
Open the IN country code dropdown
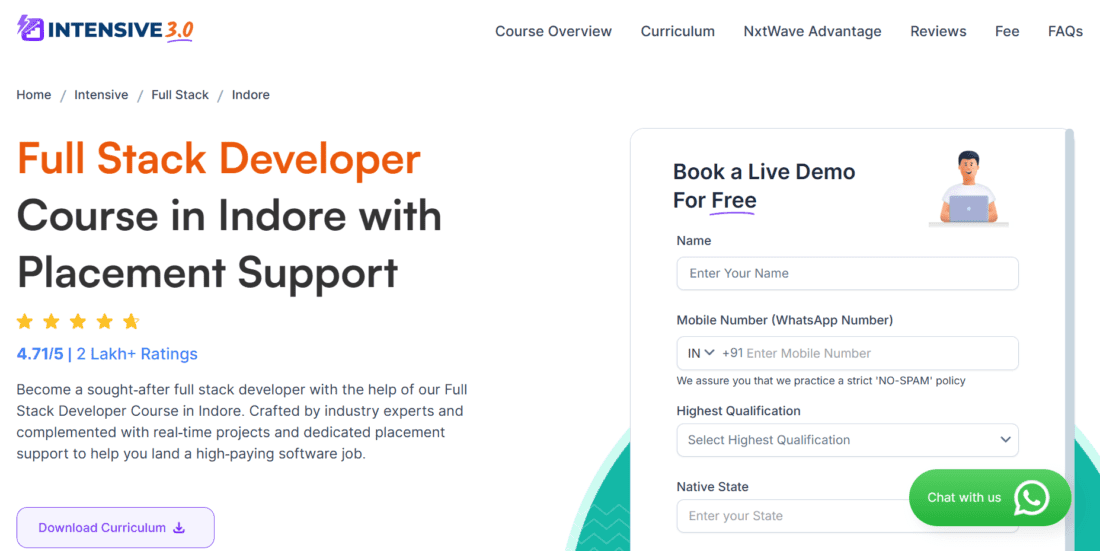click(700, 353)
